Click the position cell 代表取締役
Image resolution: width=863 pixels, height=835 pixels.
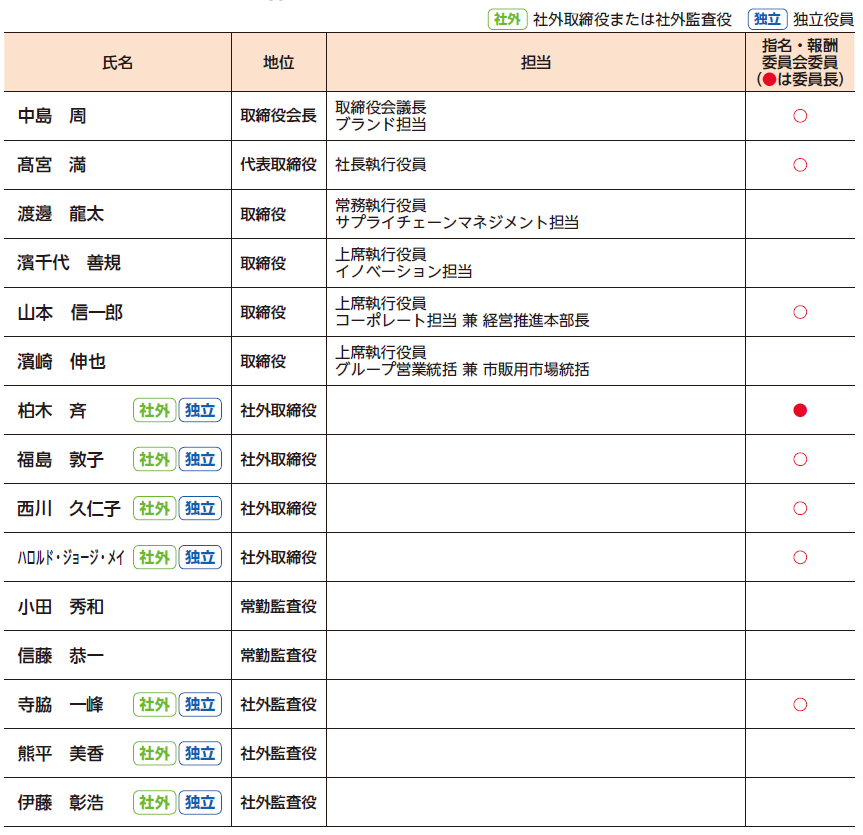coord(278,165)
